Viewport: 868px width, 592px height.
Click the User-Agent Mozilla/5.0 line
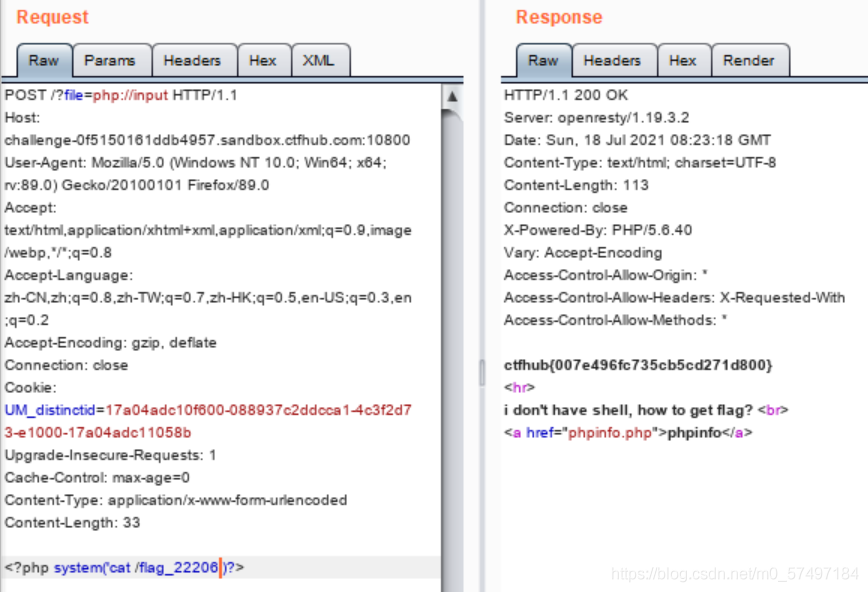tap(195, 163)
